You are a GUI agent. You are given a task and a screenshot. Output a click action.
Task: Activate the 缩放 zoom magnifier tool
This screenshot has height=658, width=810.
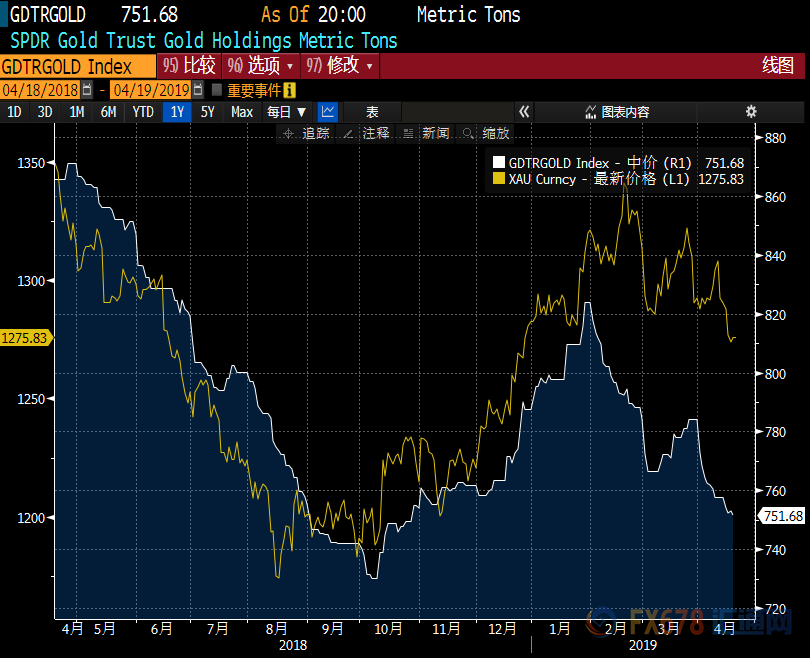pyautogui.click(x=486, y=134)
